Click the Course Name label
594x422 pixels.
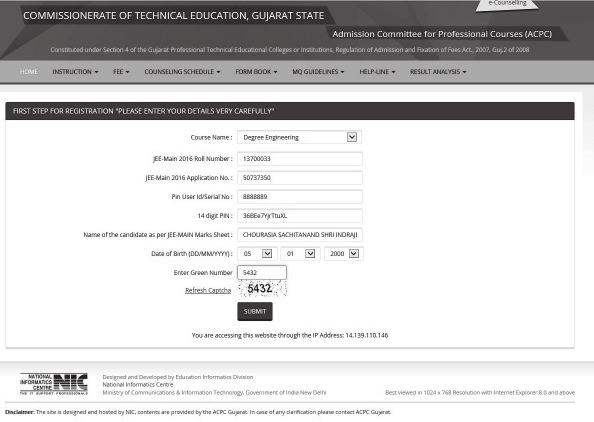[211, 137]
